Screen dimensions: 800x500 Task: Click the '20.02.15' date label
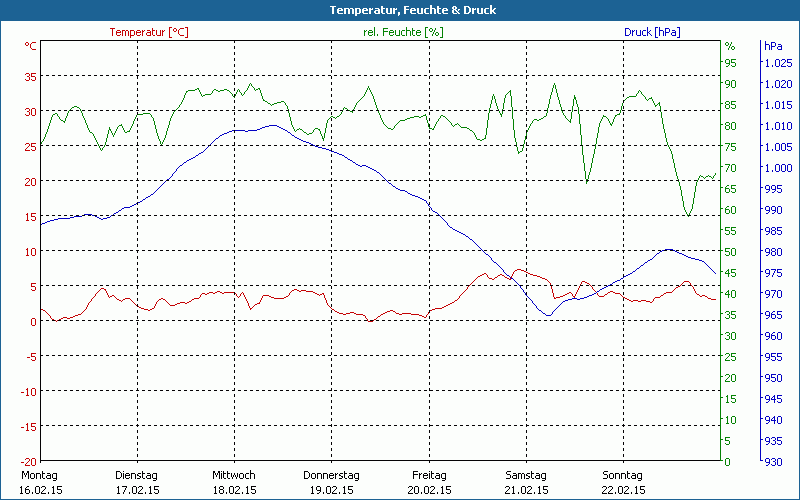(429, 490)
